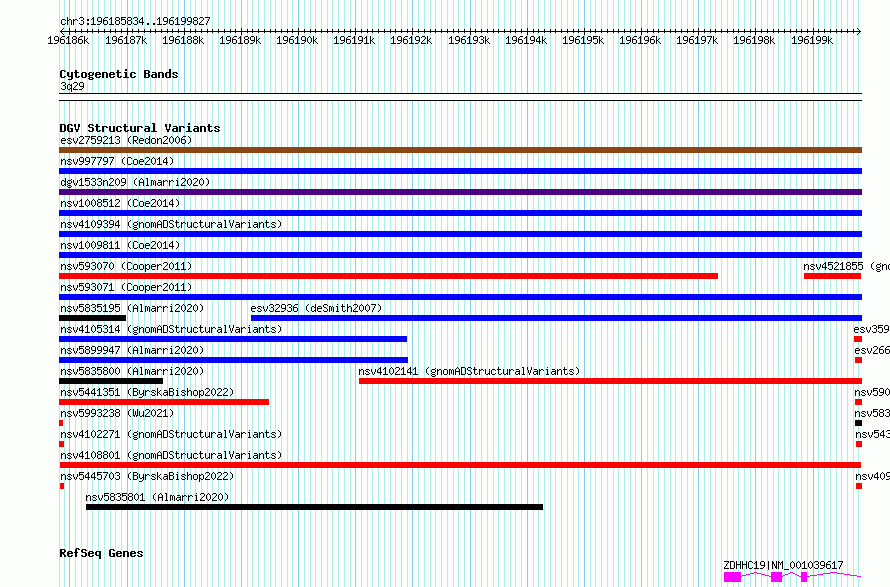Select nsv4105314 (gnomADStructuralVariants) label
This screenshot has height=587, width=890.
pos(171,329)
